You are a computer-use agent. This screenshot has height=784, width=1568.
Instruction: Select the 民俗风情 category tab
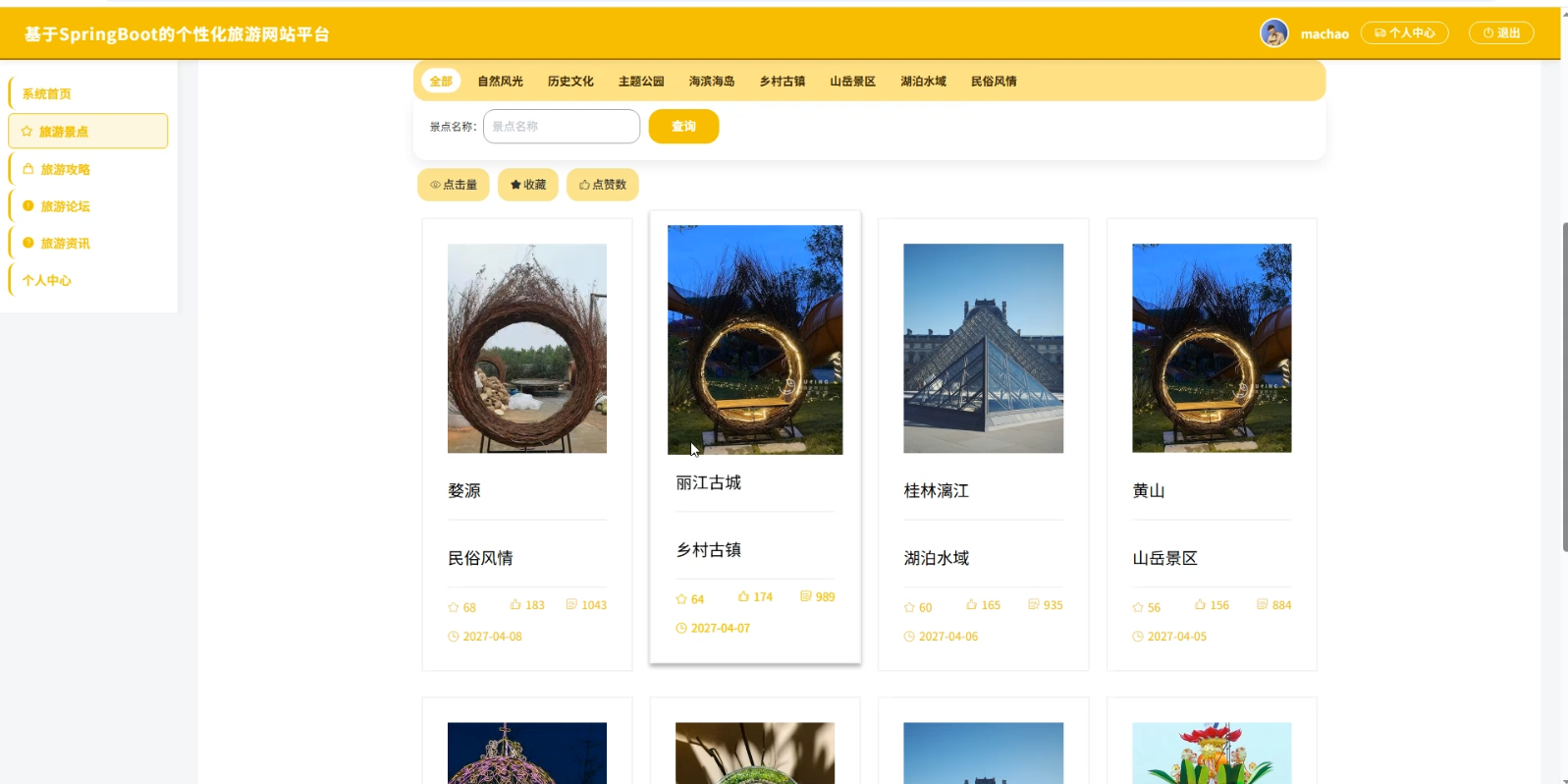[x=995, y=82]
